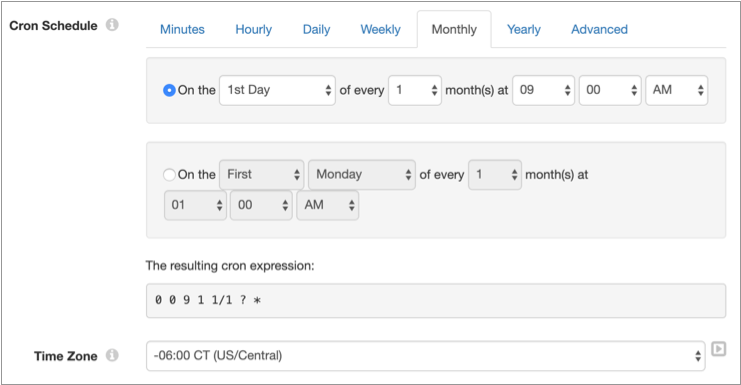Switch to the Daily tab
Screen dimensions: 741x385
click(x=316, y=29)
